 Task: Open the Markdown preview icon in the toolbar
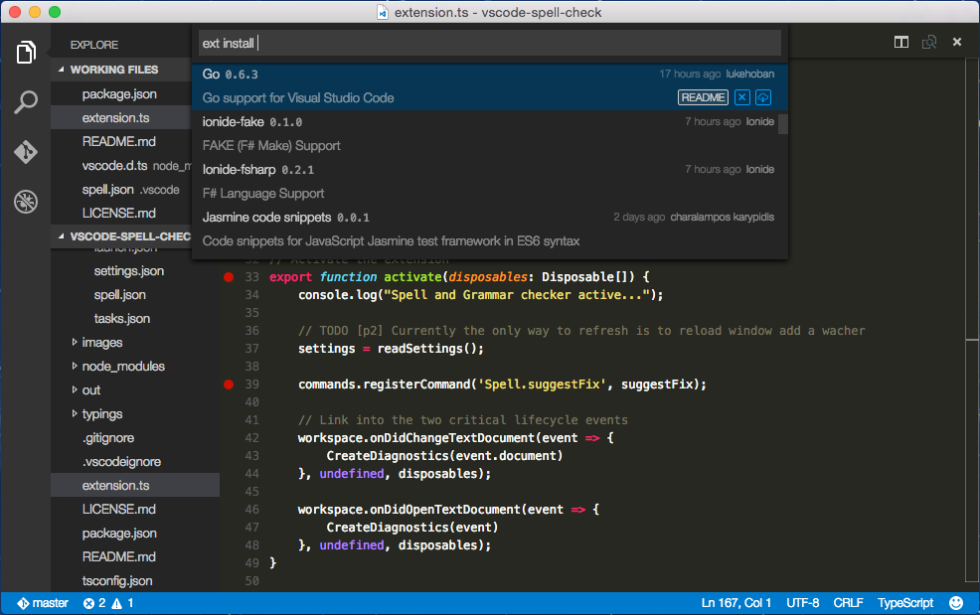(929, 42)
